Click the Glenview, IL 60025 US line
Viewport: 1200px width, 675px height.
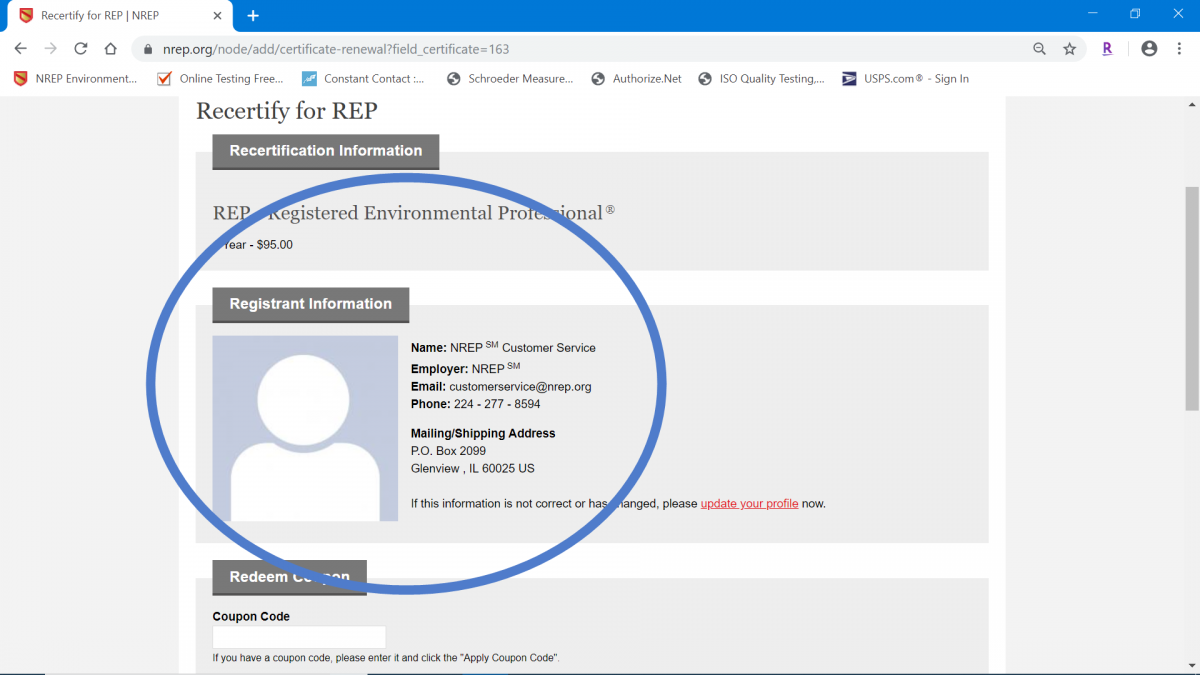click(x=472, y=469)
